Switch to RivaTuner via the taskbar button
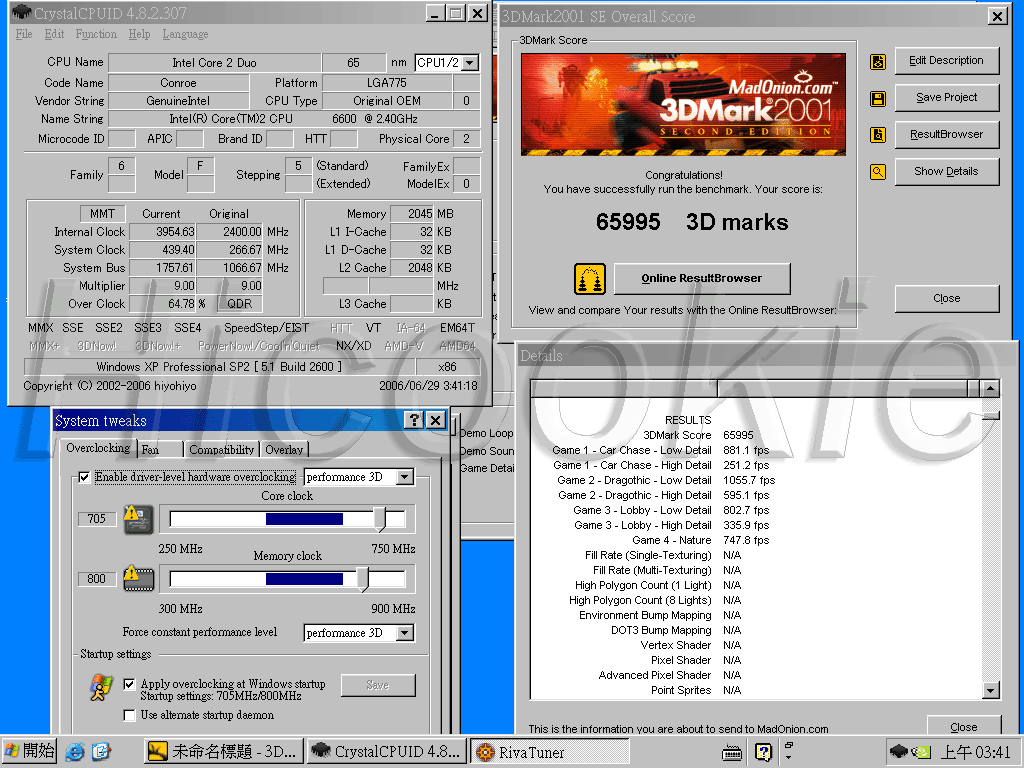1024x768 pixels. tap(550, 752)
